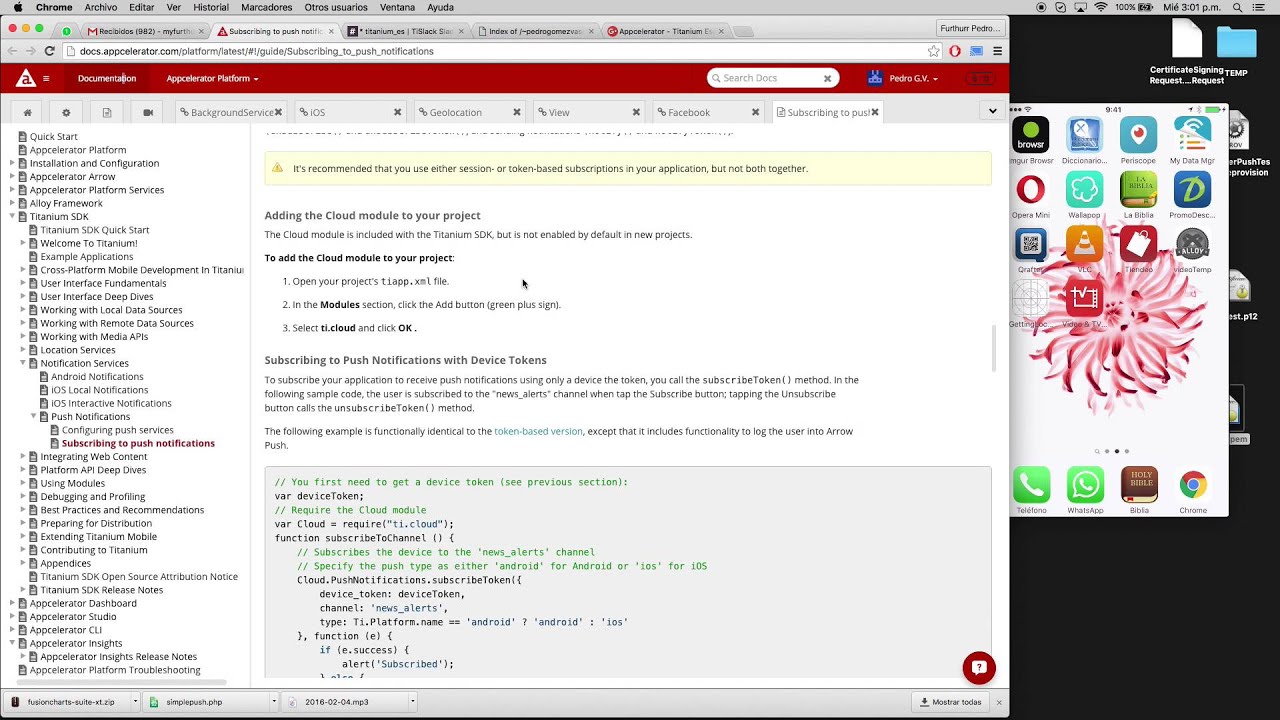The image size is (1280, 720).
Task: Open Configuring push services tree item
Action: click(x=117, y=430)
